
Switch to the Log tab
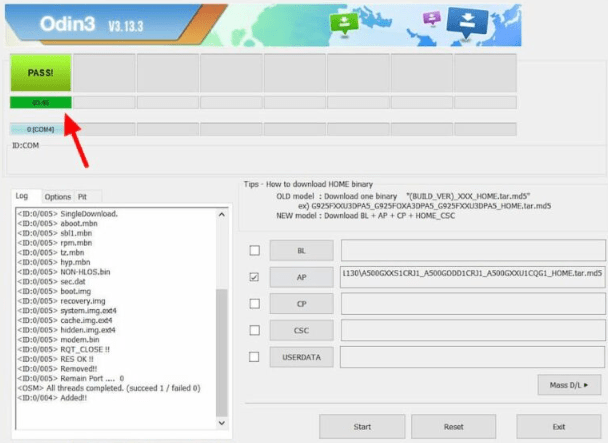pyautogui.click(x=22, y=196)
